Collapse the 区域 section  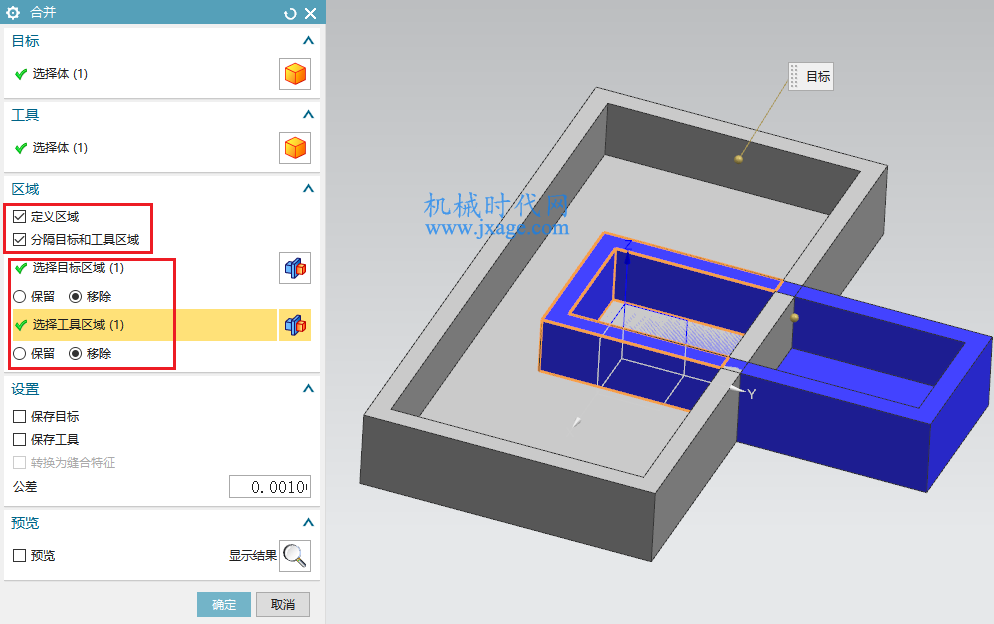pos(308,188)
